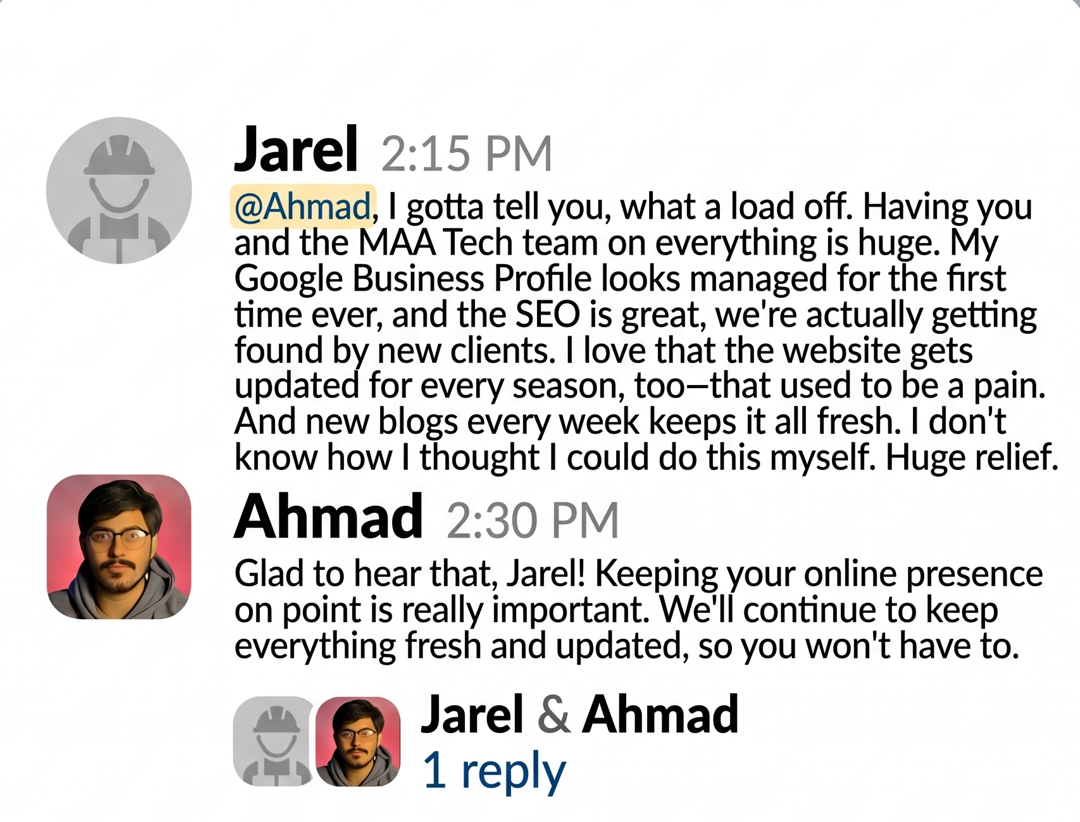This screenshot has width=1080, height=822.
Task: Click Google Business Profile text in message
Action: point(413,279)
